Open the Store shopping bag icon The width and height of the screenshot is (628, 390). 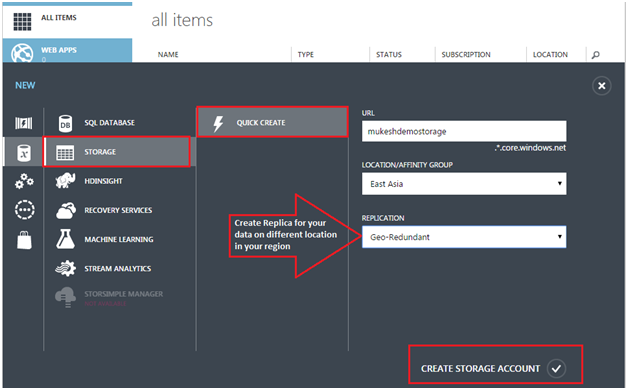pos(24,240)
